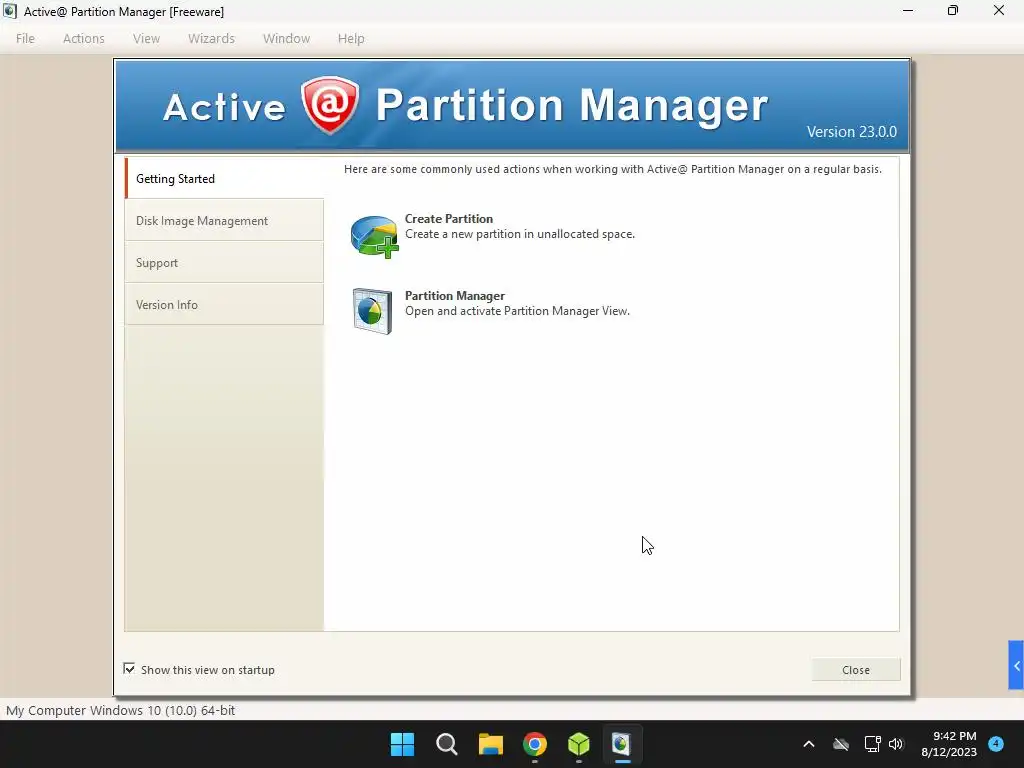Open the notification center badge
The image size is (1024, 768).
[996, 744]
